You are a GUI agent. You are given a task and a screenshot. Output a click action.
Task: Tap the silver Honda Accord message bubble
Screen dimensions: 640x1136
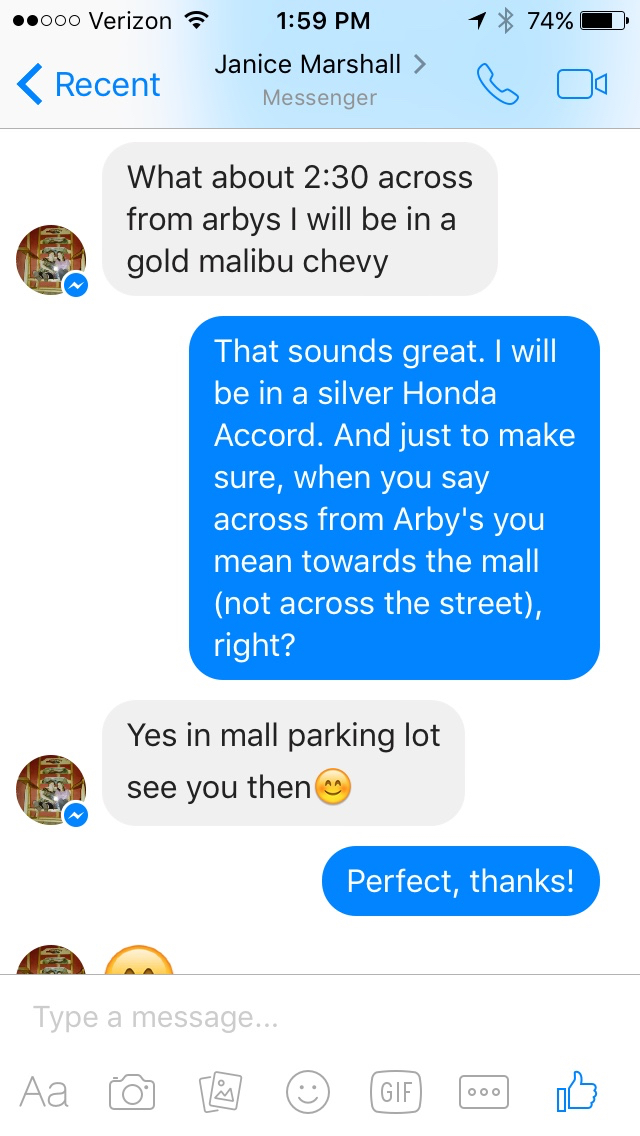(394, 498)
